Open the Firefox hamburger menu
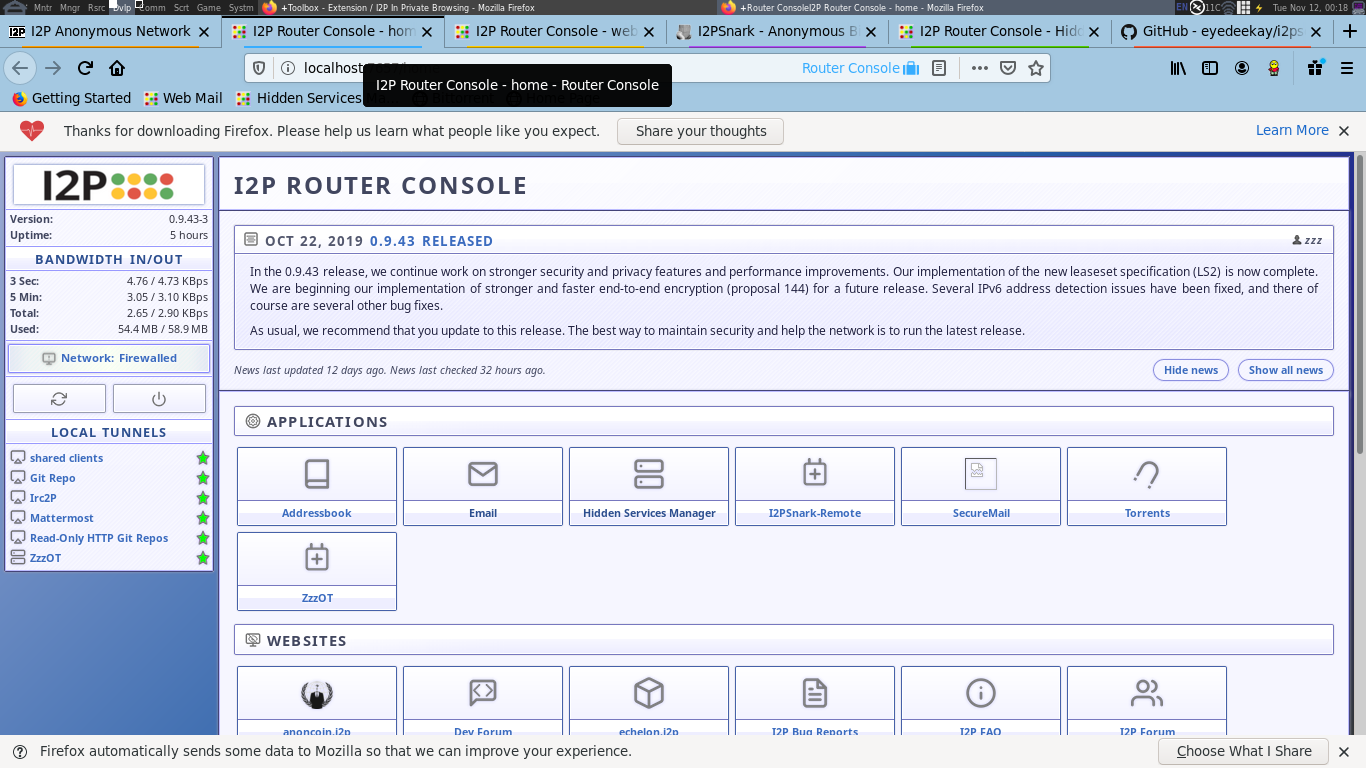Viewport: 1366px width, 768px height. coord(1345,68)
